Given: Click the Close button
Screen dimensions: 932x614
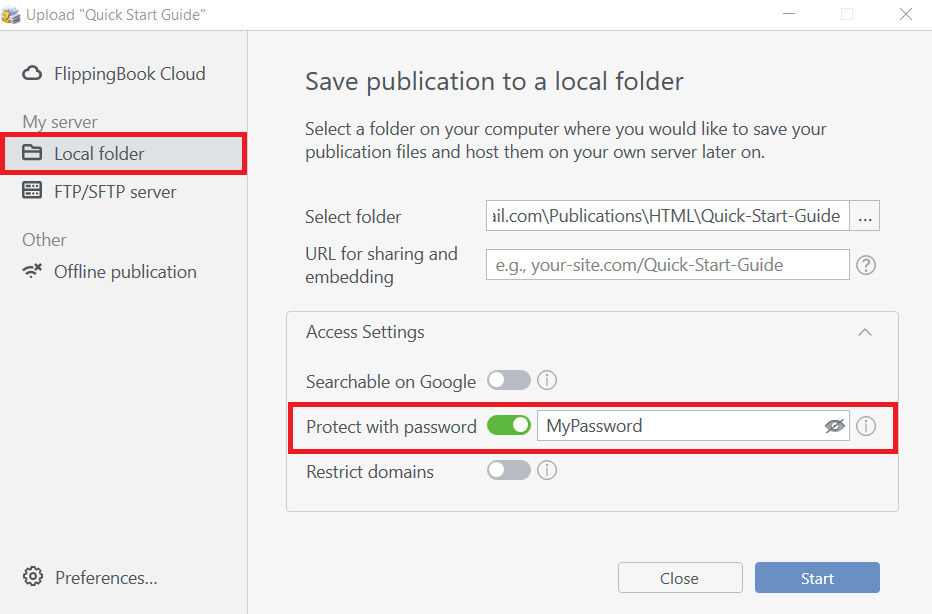Looking at the screenshot, I should 680,578.
